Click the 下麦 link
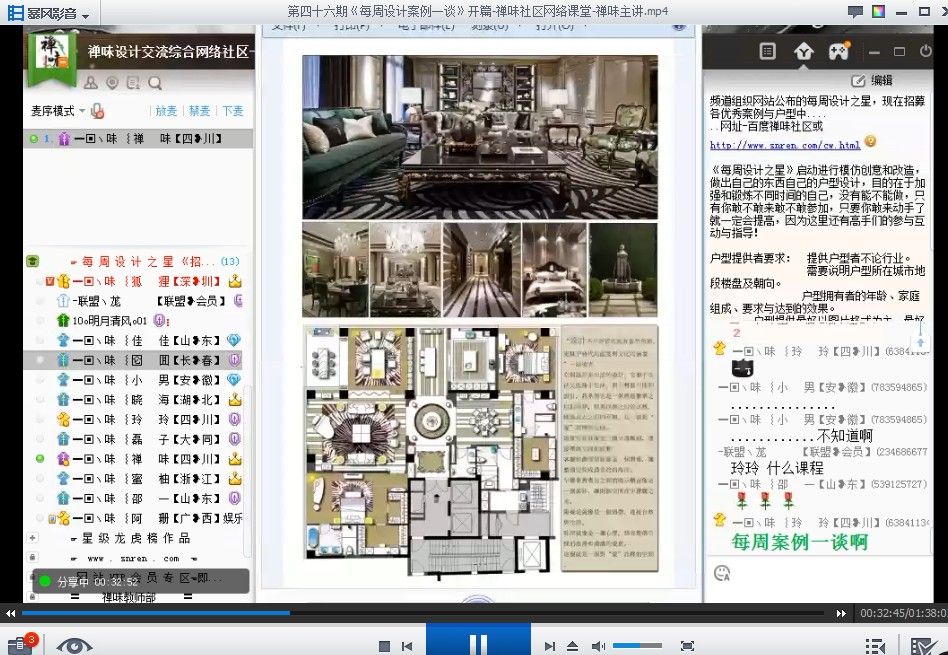The width and height of the screenshot is (948, 655). coord(233,111)
